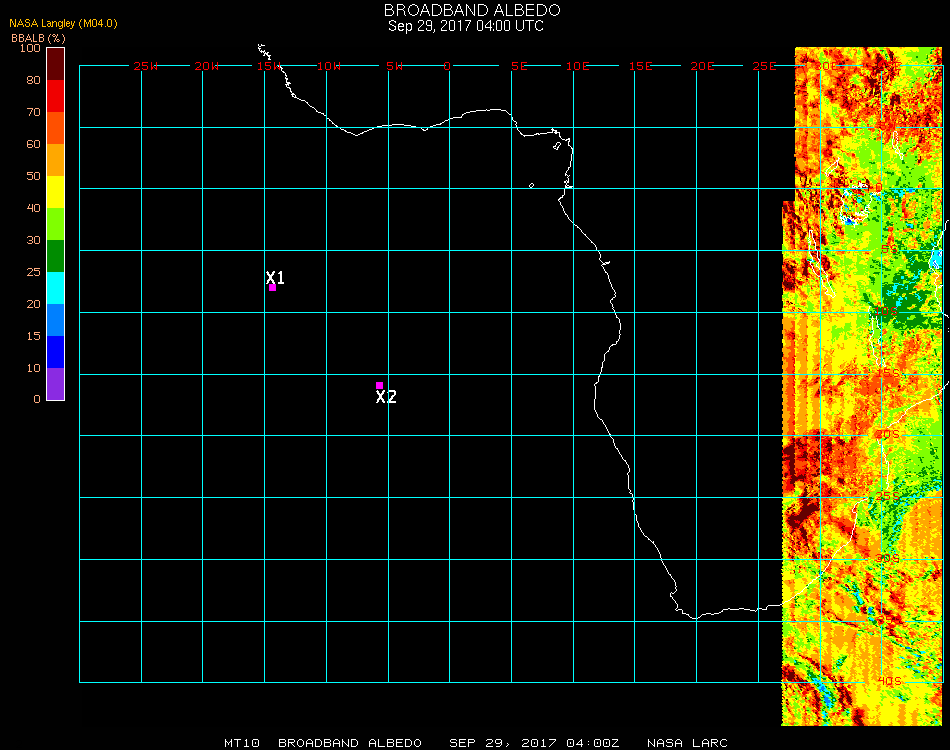Click the 10E longitude label
The height and width of the screenshot is (750, 950).
(x=577, y=66)
